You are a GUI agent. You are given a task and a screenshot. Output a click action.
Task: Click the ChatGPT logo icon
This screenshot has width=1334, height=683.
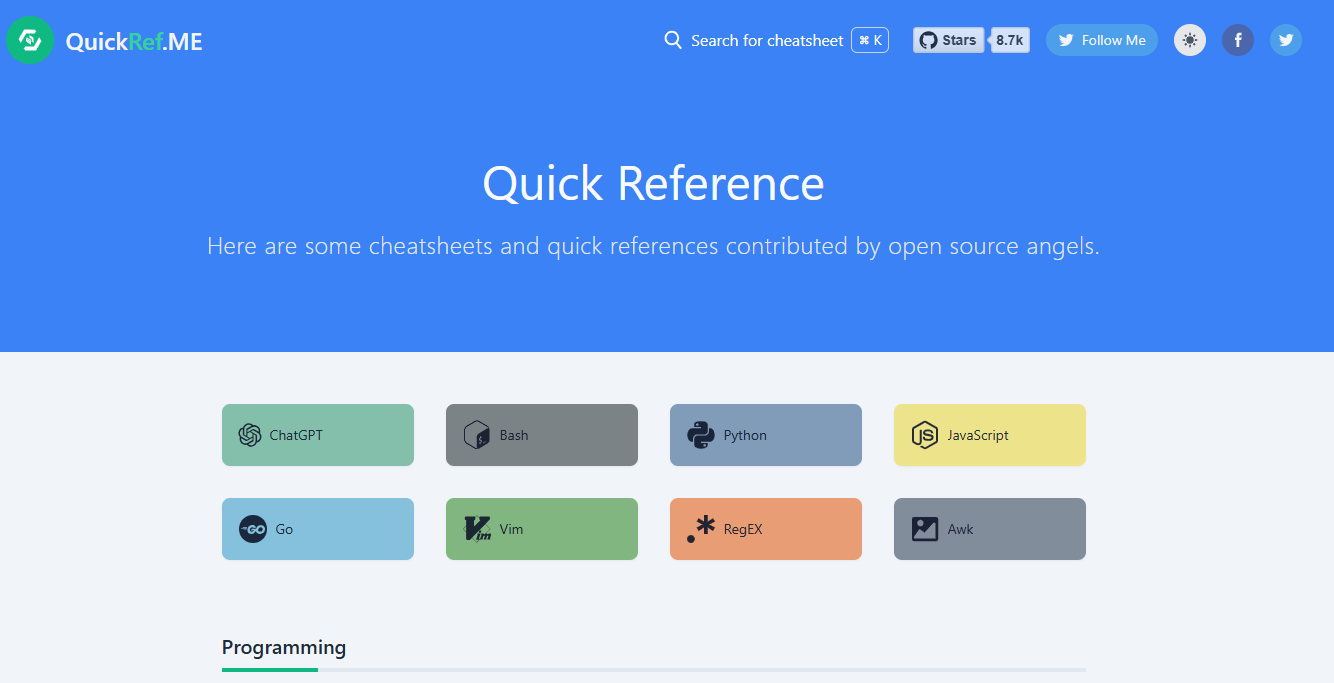coord(250,435)
